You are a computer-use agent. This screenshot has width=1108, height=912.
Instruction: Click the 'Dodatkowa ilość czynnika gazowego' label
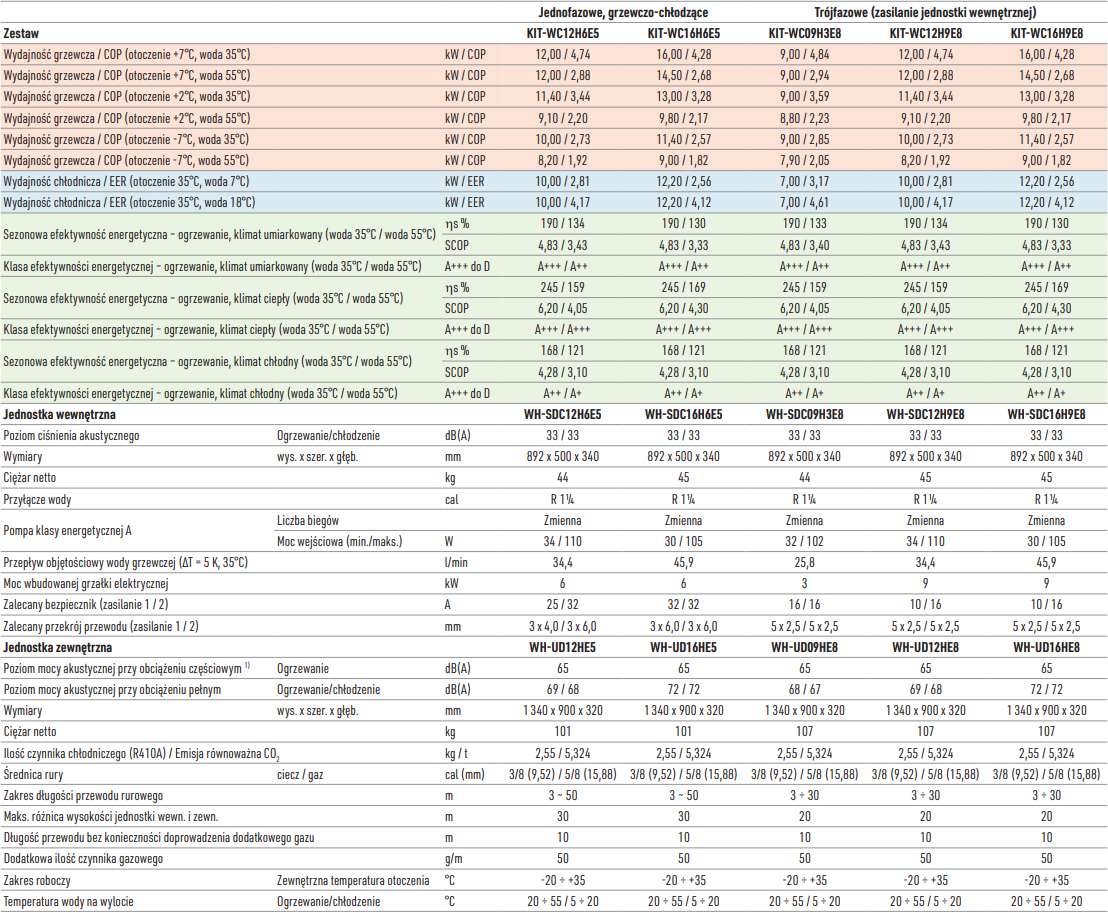(x=83, y=859)
